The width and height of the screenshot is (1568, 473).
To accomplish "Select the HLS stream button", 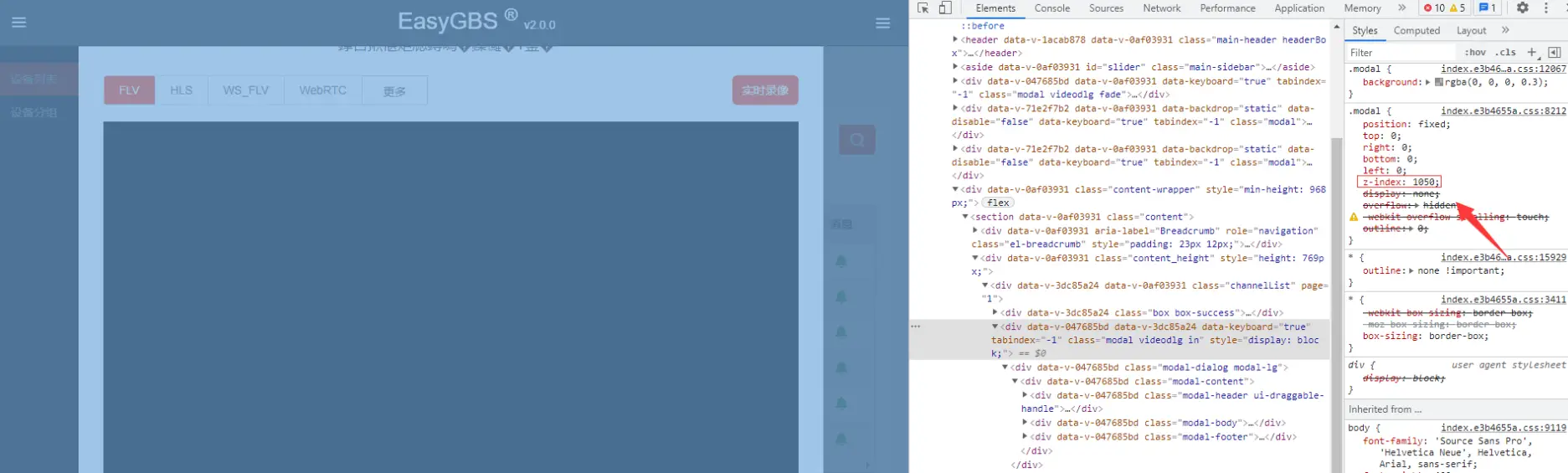I will tap(181, 90).
